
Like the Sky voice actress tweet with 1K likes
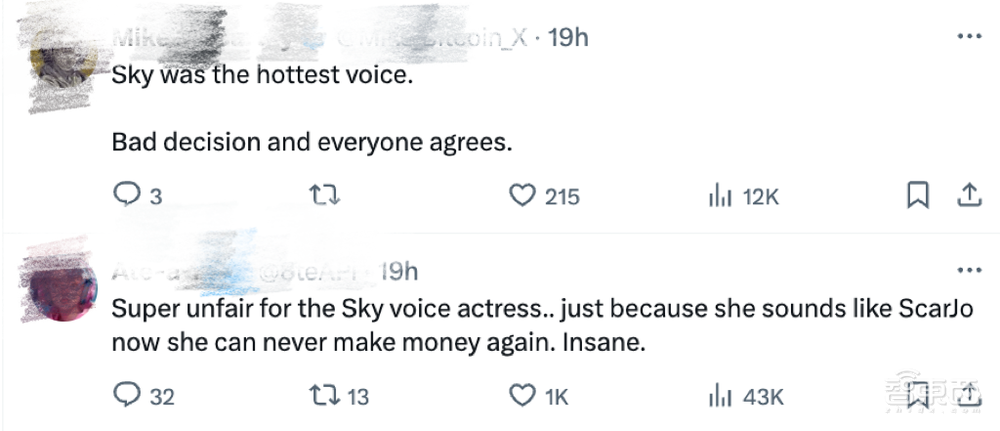coord(522,396)
